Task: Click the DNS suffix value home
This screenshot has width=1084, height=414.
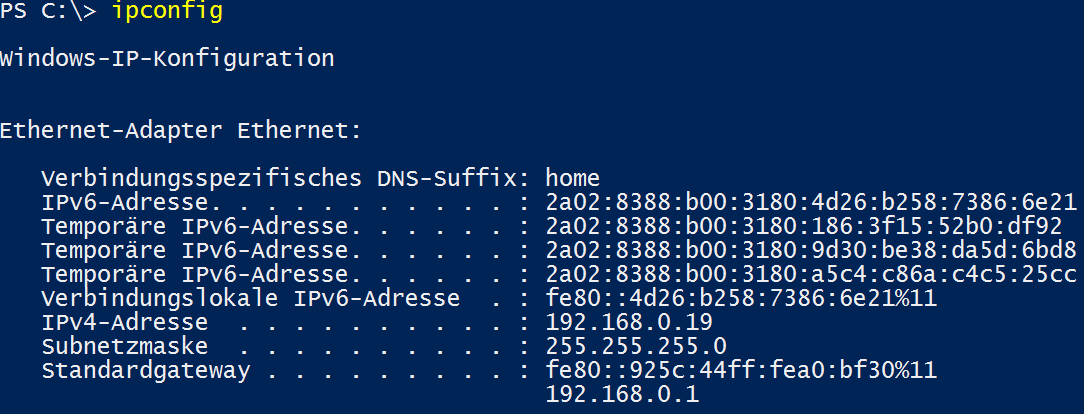Action: pos(572,179)
